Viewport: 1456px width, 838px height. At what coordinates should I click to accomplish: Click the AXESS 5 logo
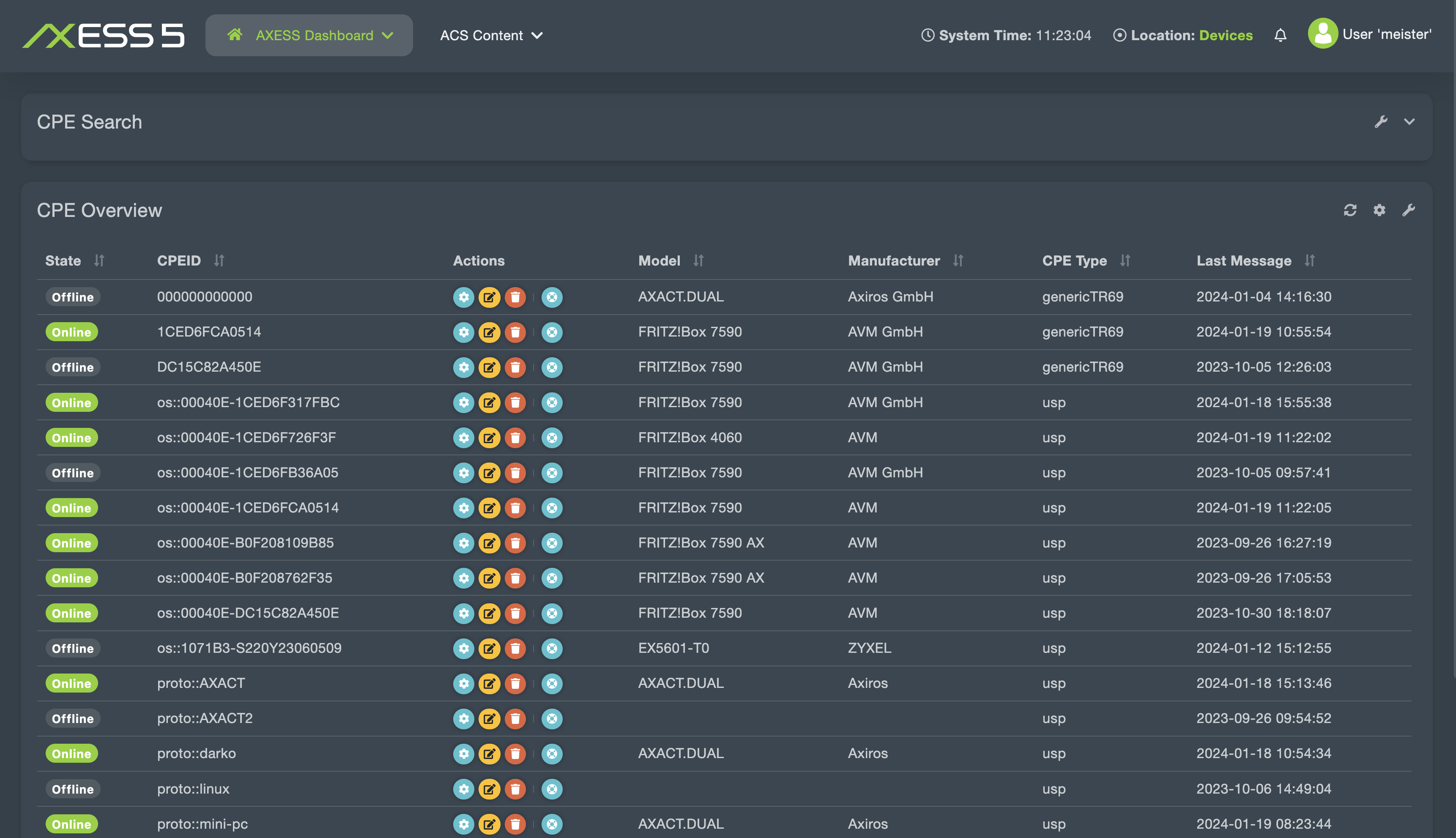104,36
